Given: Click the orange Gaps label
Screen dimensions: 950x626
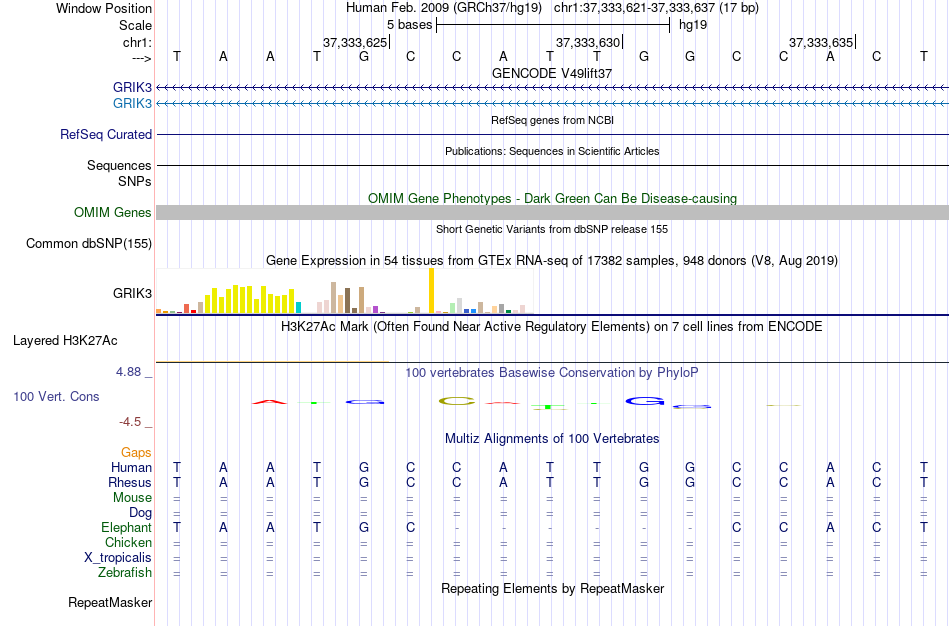Looking at the screenshot, I should click(136, 453).
